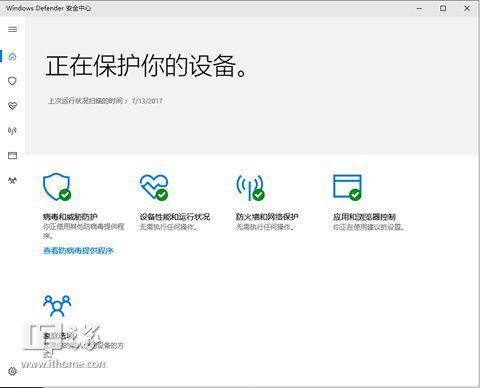This screenshot has width=480, height=388.
Task: Click the large heart device health icon
Action: (x=154, y=187)
